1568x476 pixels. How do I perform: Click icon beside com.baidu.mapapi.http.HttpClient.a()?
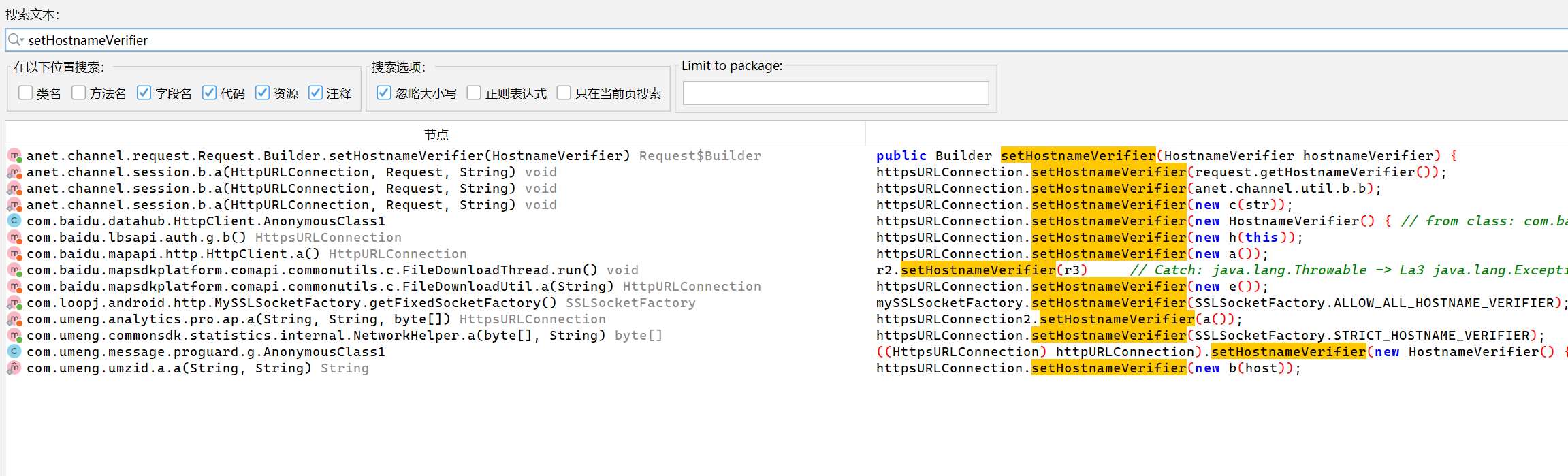point(14,254)
